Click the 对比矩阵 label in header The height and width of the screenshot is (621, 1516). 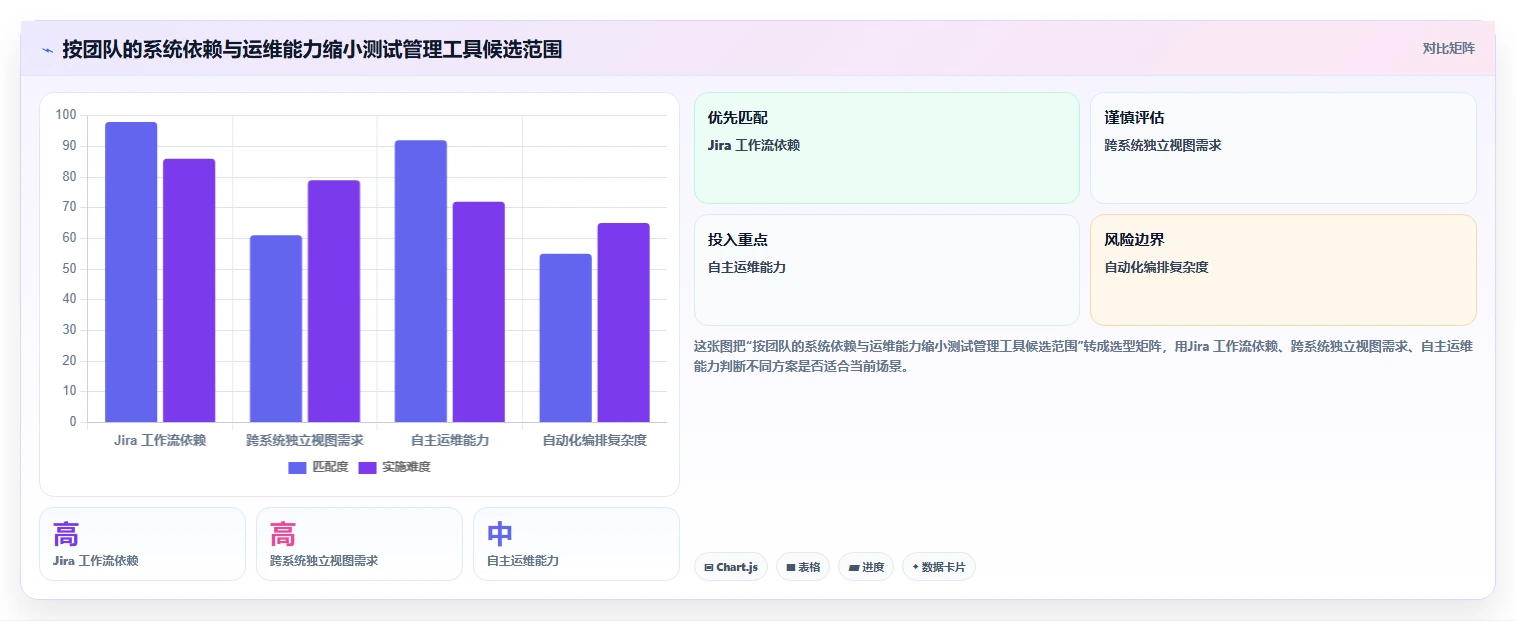click(1448, 48)
